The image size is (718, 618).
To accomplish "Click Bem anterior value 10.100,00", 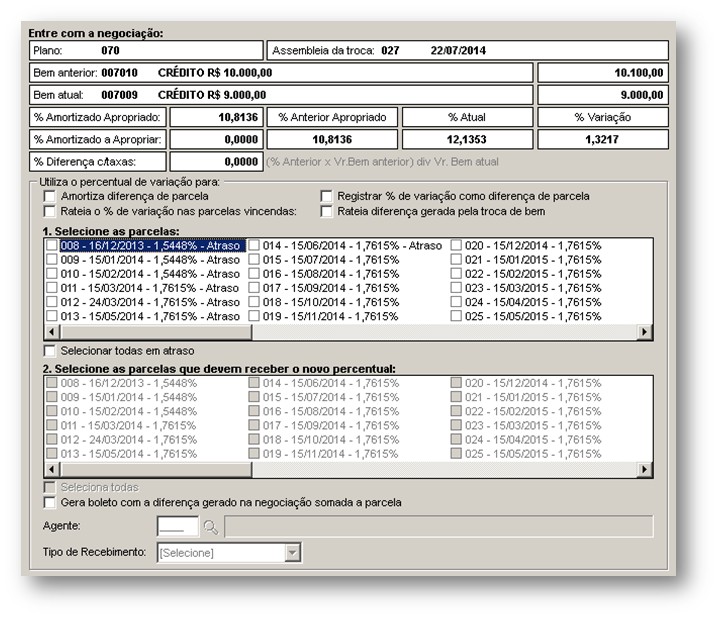I will [x=639, y=73].
